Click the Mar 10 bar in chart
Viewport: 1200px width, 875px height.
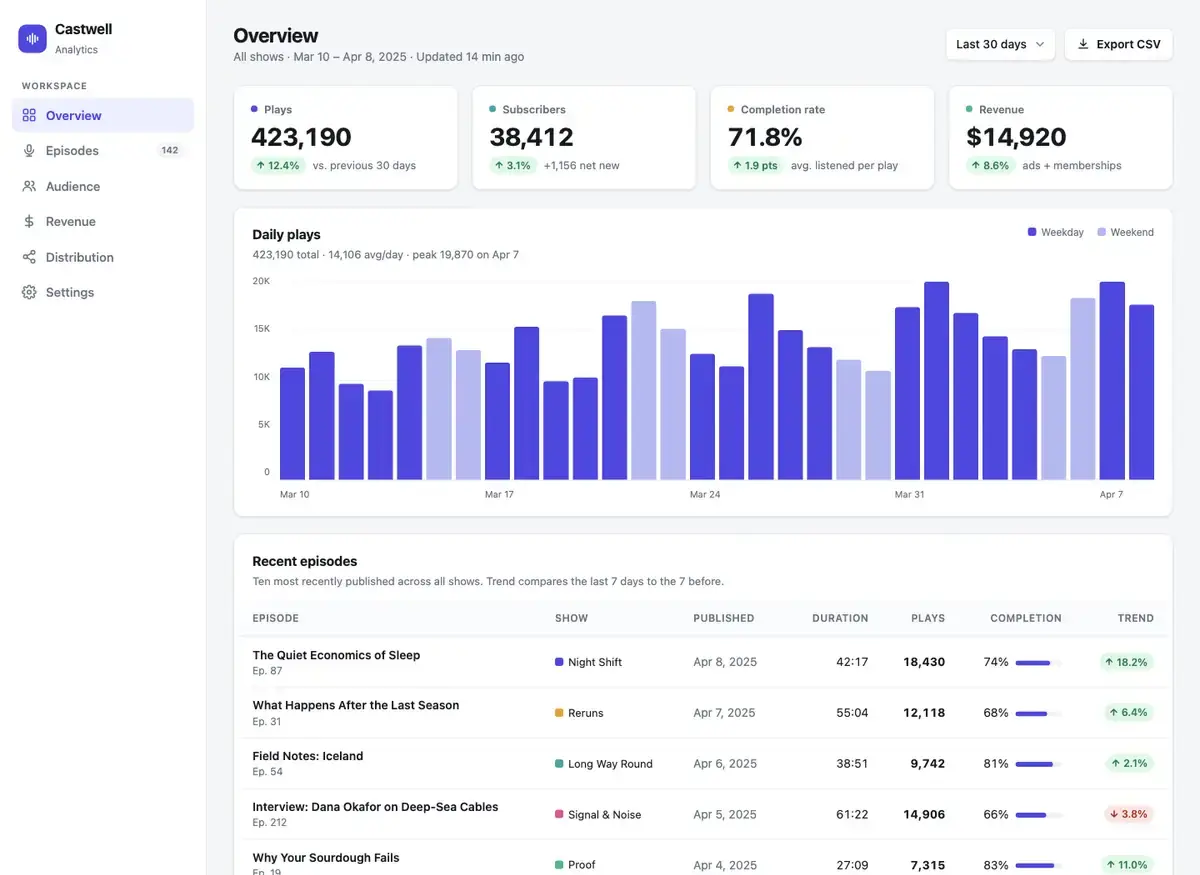[292, 424]
